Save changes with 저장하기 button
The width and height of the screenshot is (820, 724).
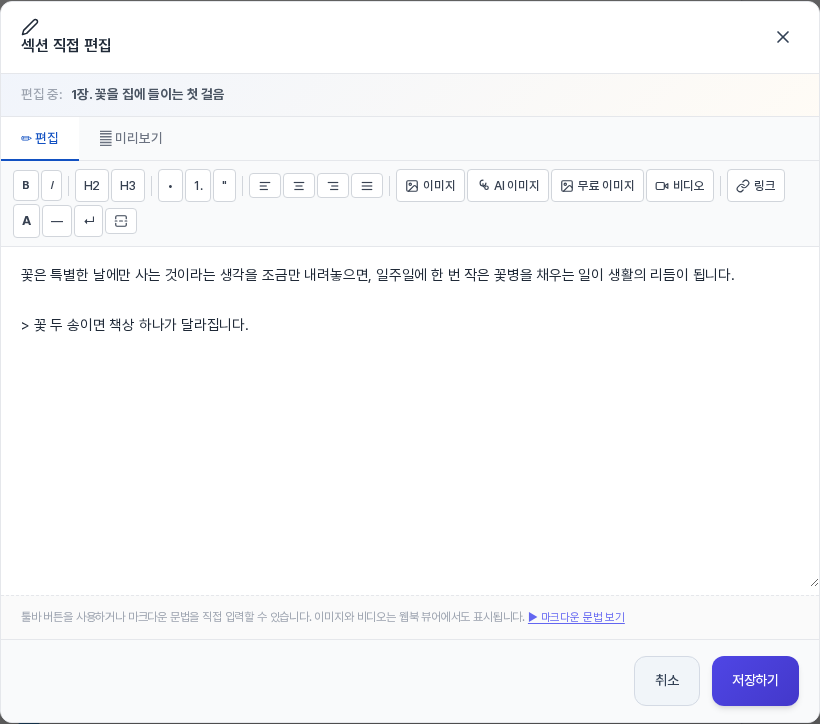755,681
